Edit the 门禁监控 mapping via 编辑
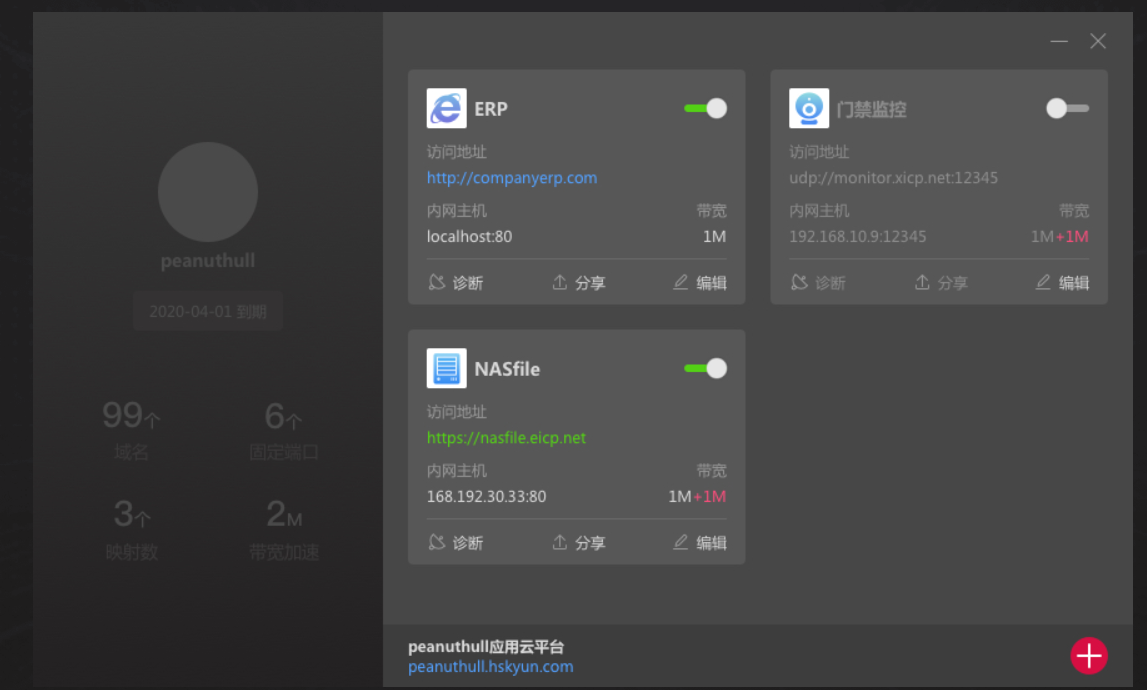 coord(1063,283)
